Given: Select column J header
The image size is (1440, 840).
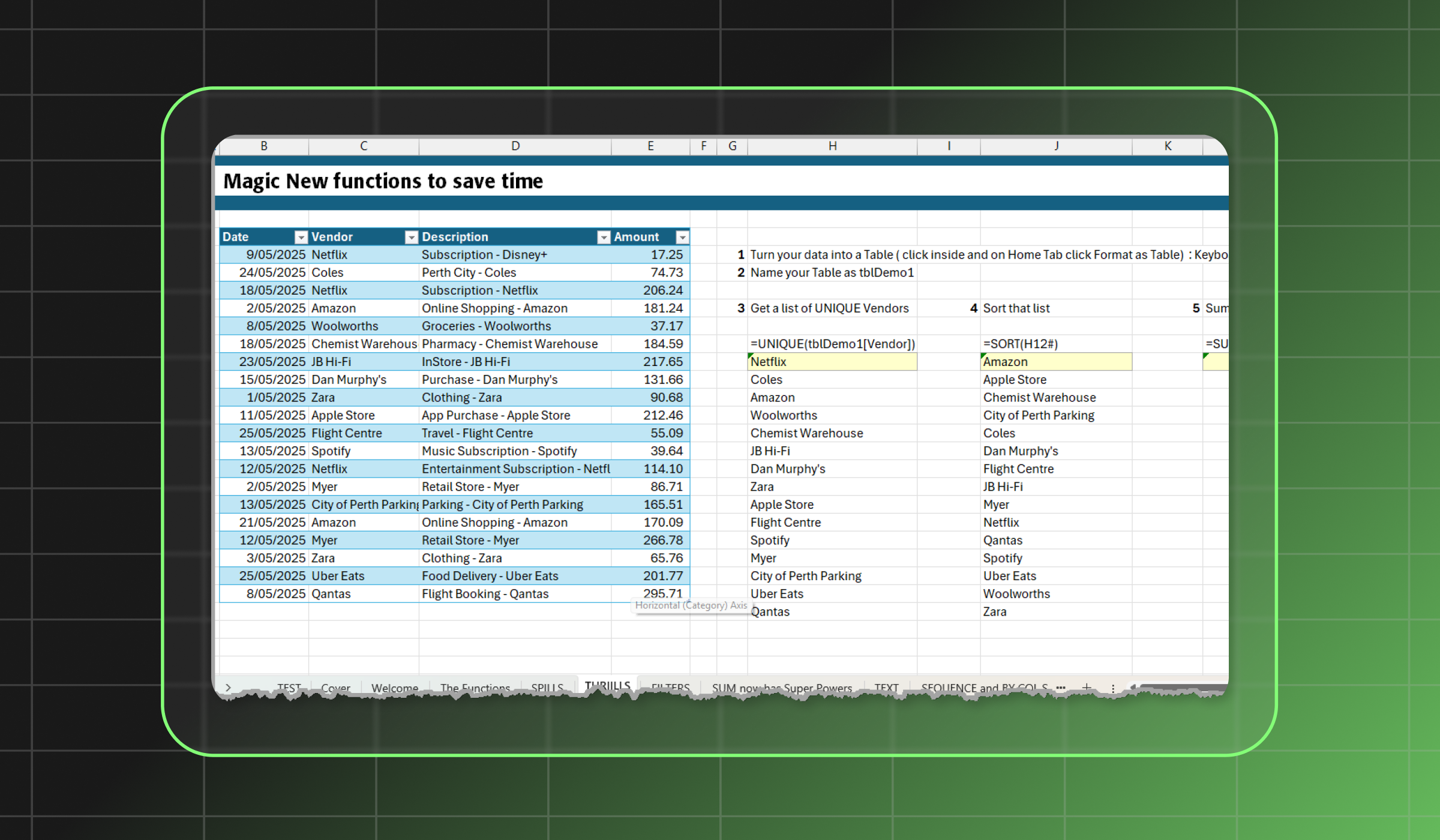Looking at the screenshot, I should click(1056, 146).
